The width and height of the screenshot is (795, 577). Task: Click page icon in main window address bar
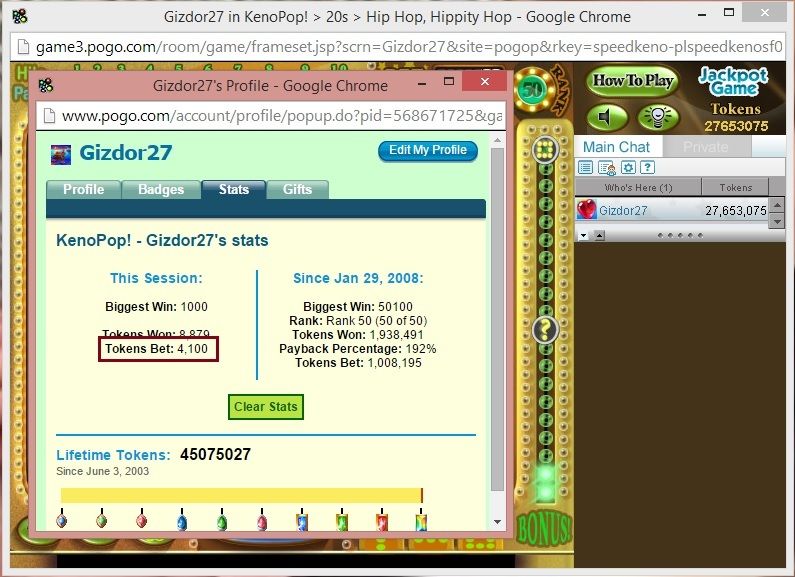[23, 47]
